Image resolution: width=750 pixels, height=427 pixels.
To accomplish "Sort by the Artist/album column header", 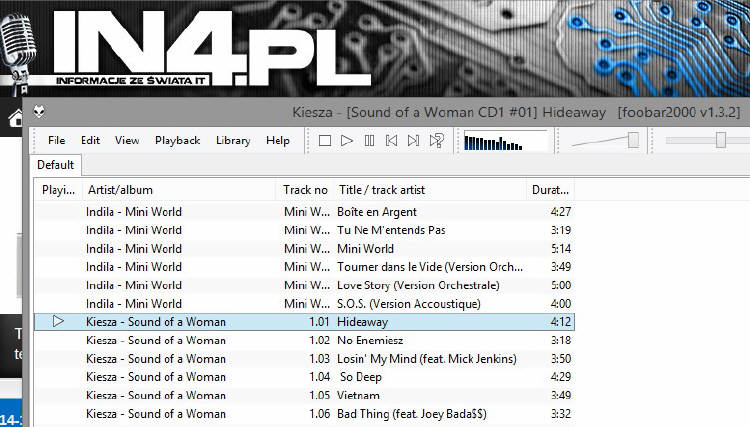I will [179, 190].
